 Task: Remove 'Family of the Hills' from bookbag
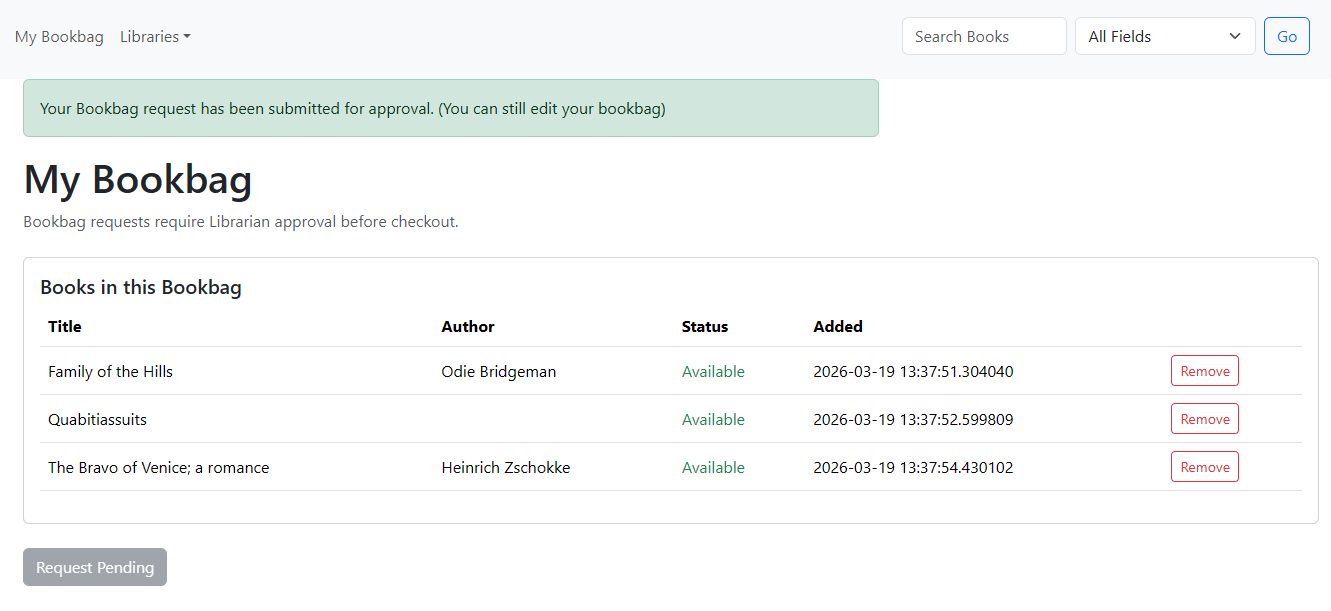click(1204, 370)
